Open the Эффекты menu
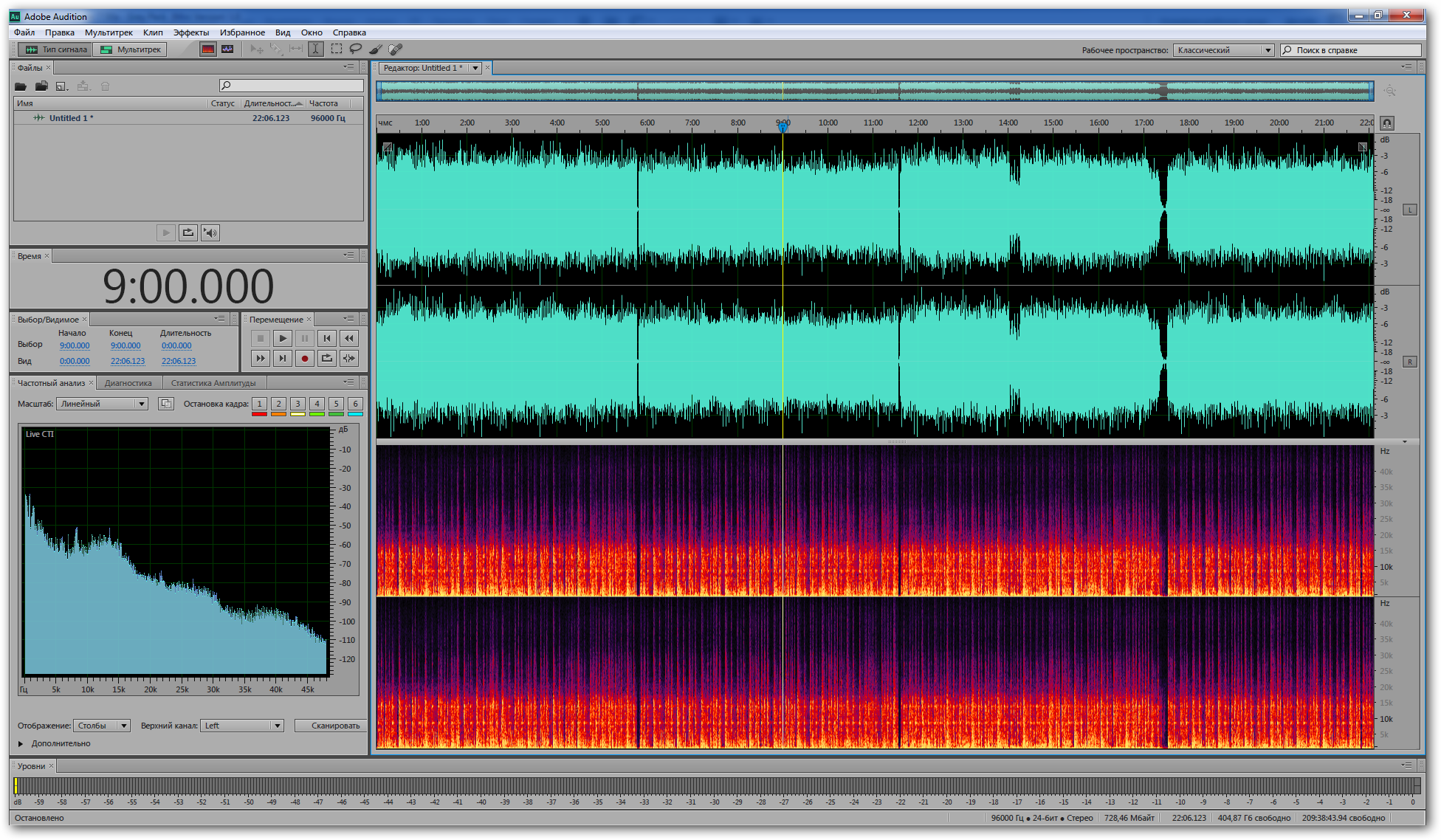The height and width of the screenshot is (840, 1441). point(190,32)
